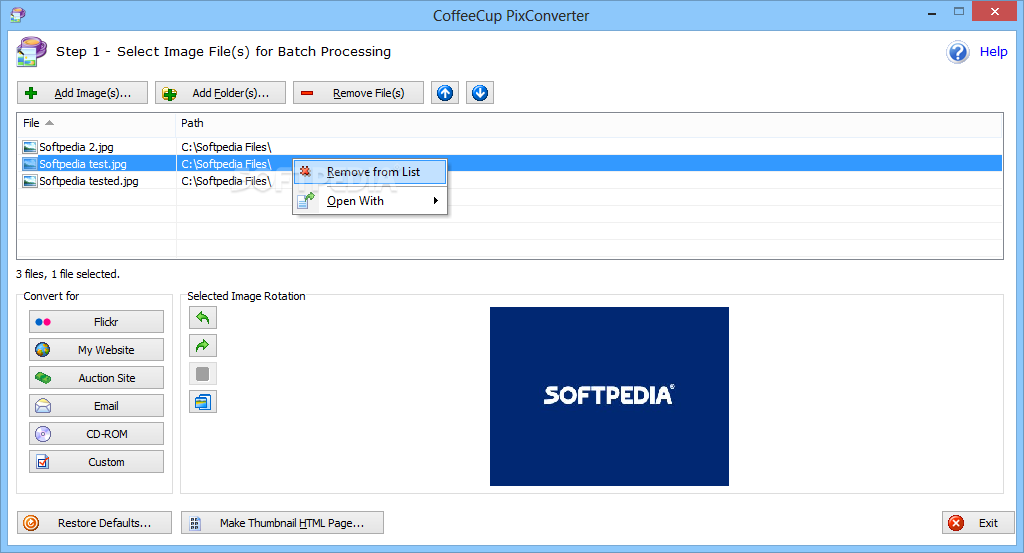The image size is (1024, 553).
Task: Select the Softpedia test.jpg filename
Action: [x=83, y=164]
